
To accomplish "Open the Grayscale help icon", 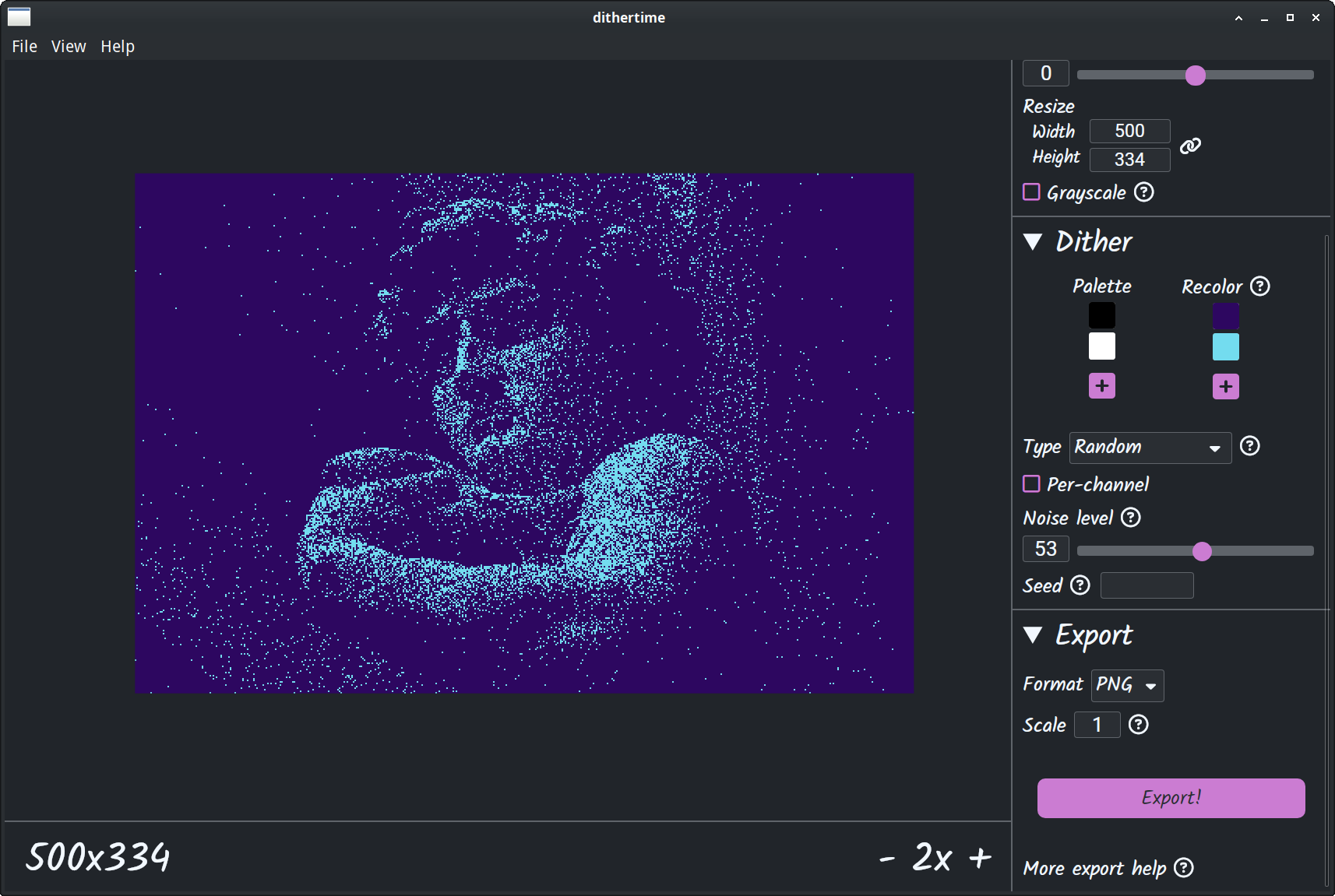I will pyautogui.click(x=1143, y=192).
